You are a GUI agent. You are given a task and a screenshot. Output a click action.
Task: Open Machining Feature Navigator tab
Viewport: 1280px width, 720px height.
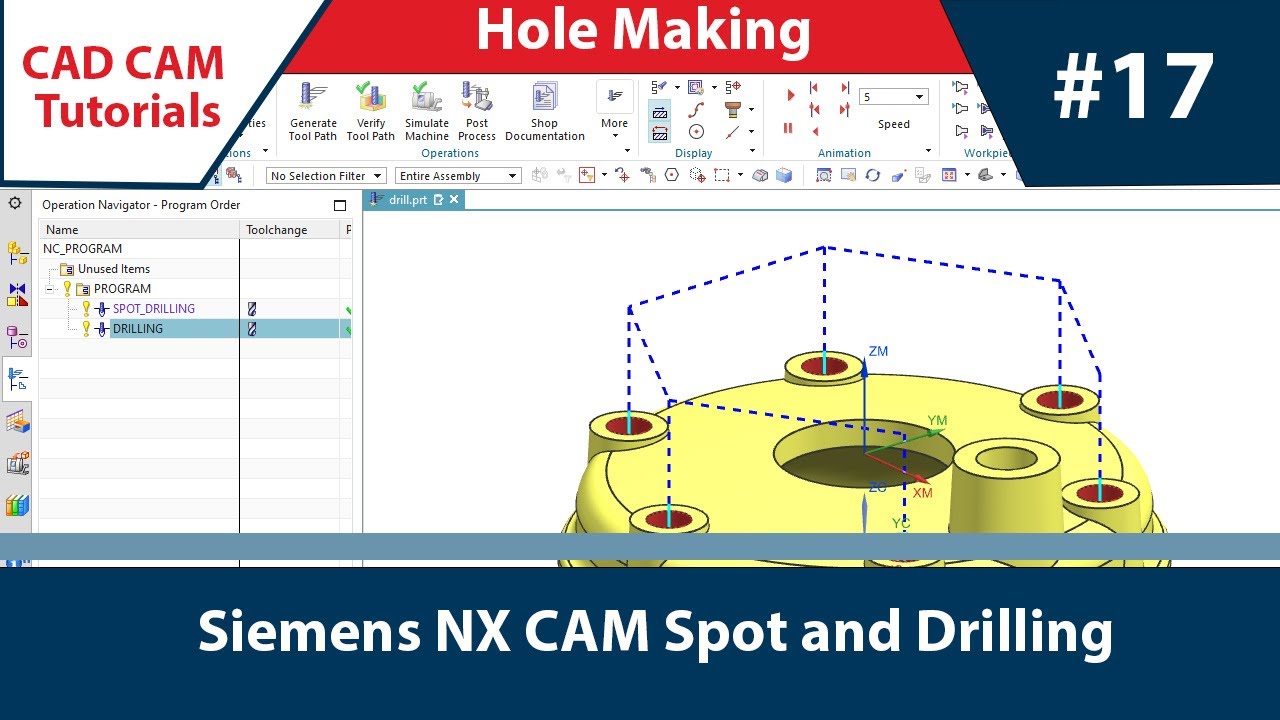point(17,422)
